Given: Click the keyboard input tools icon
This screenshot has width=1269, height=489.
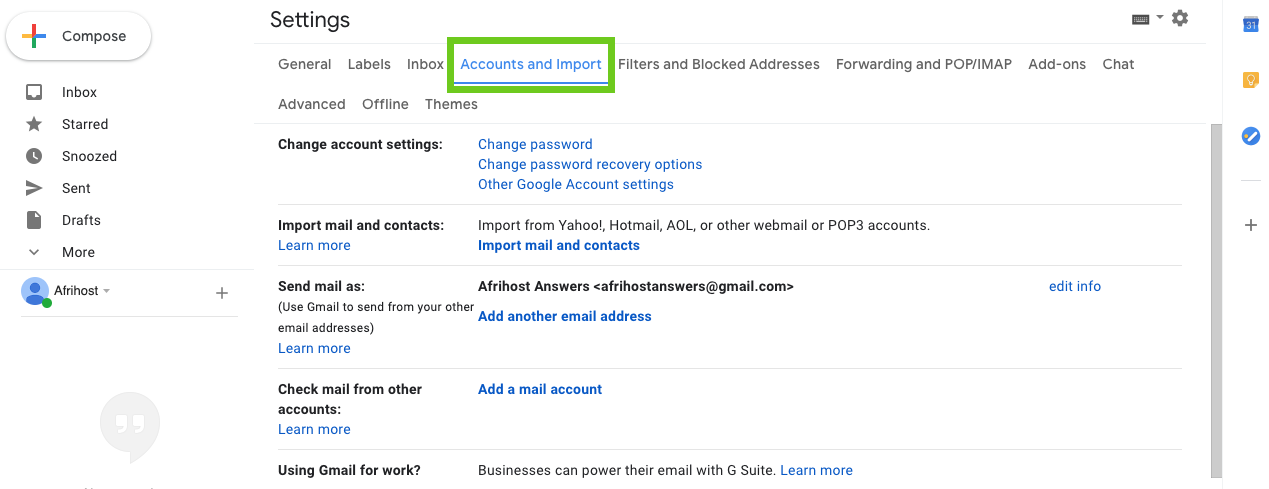Looking at the screenshot, I should point(1140,19).
